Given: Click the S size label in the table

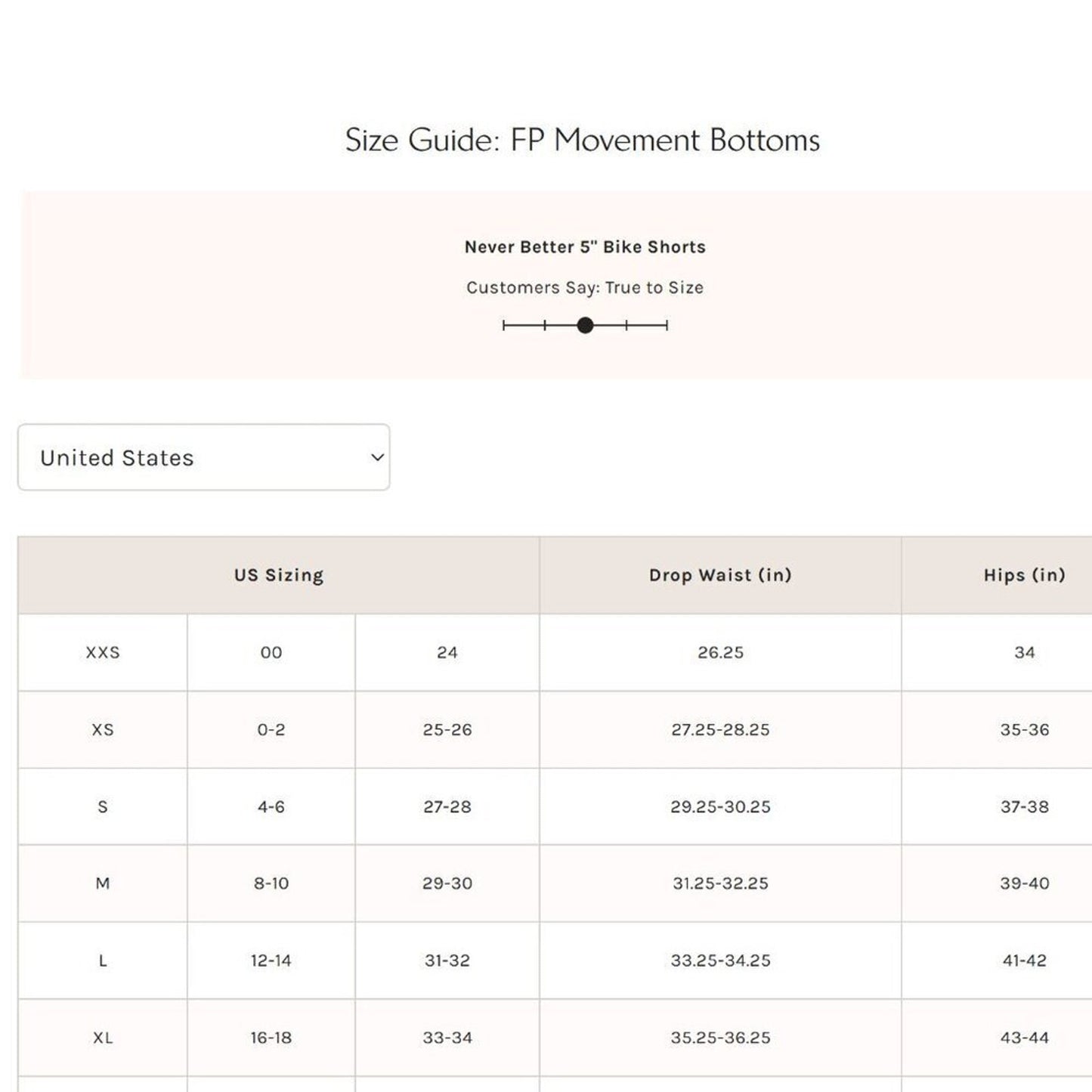Looking at the screenshot, I should tap(104, 806).
